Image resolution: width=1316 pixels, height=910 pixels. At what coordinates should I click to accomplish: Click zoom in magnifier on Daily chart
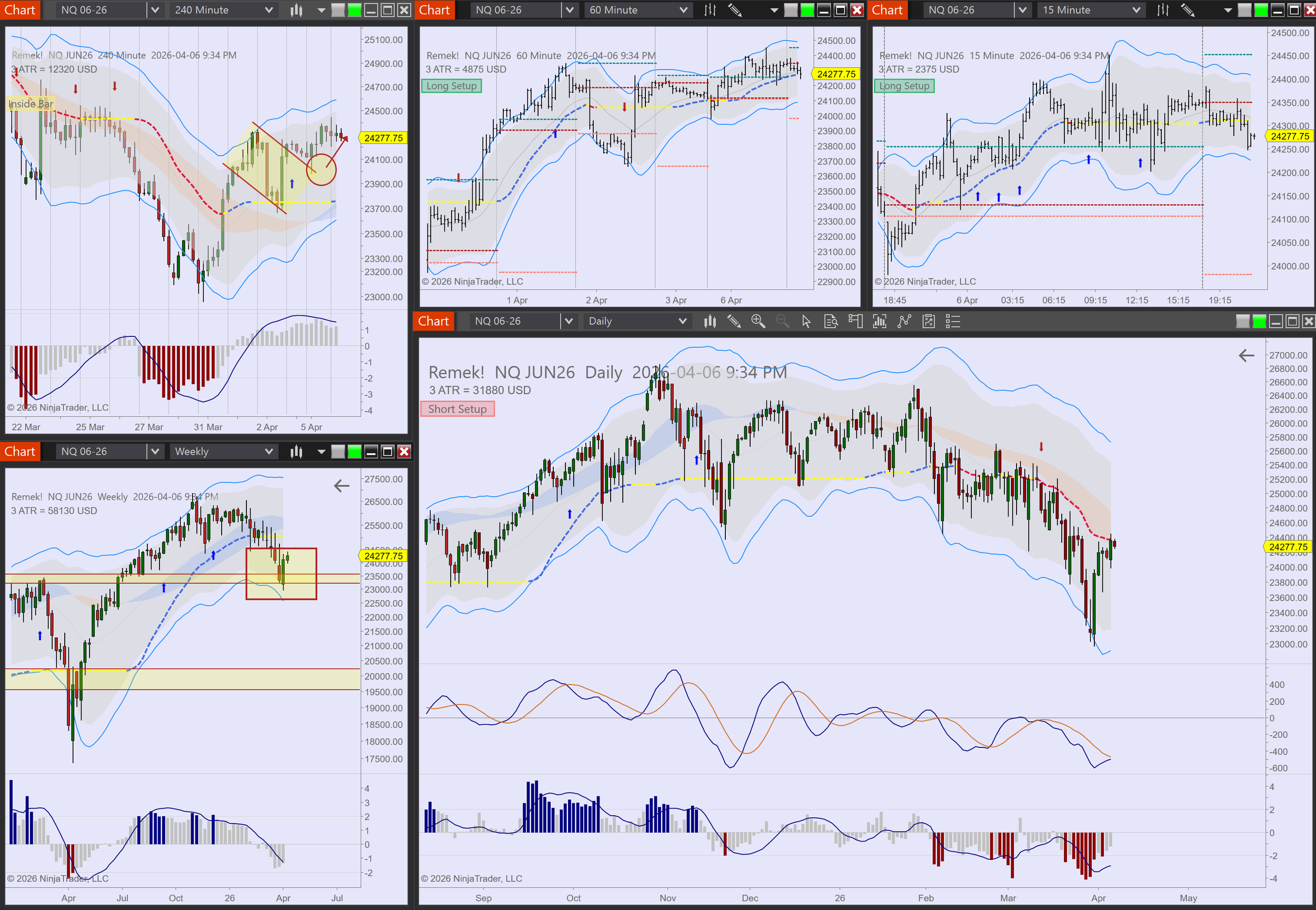point(758,322)
